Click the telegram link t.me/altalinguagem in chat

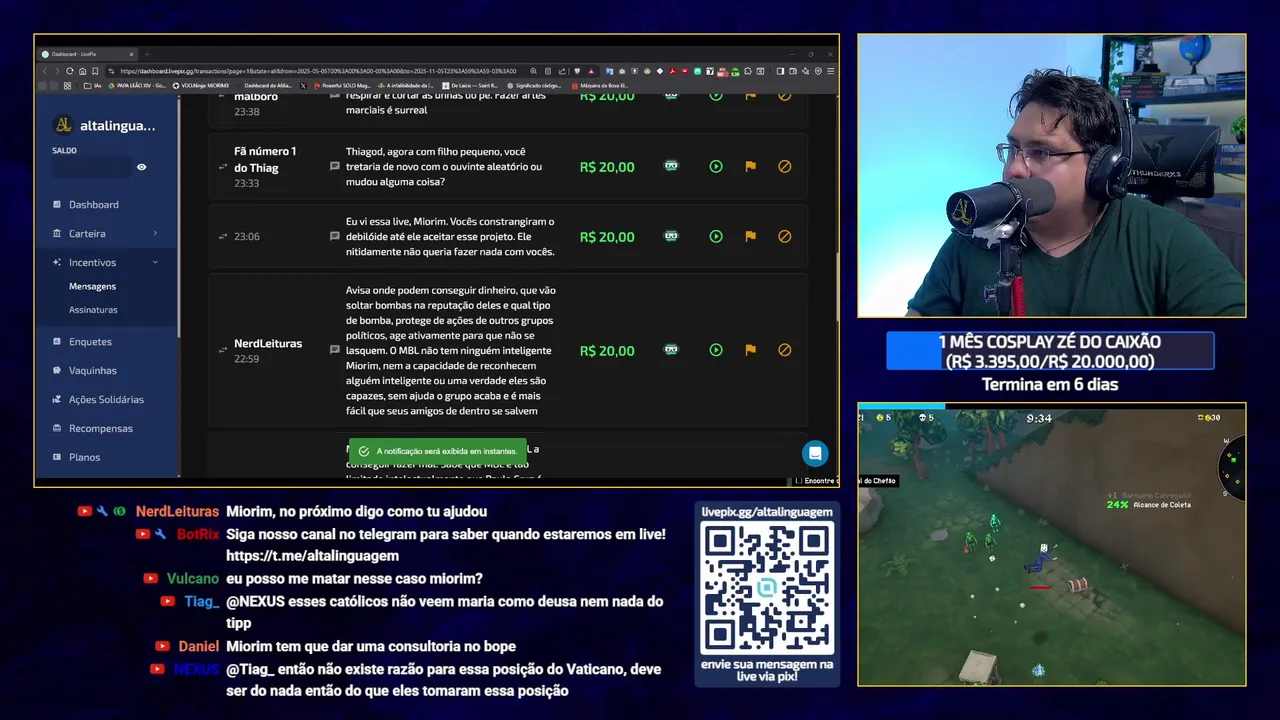coord(312,556)
